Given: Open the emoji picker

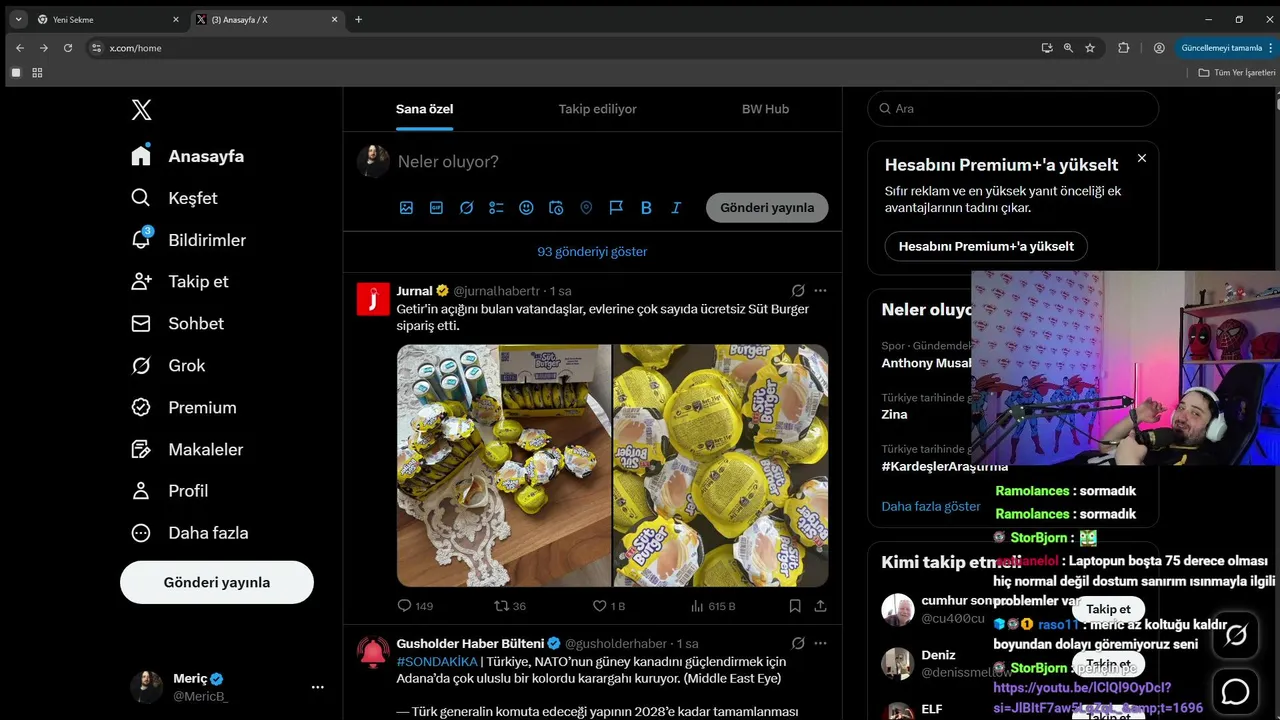Looking at the screenshot, I should click(x=526, y=208).
